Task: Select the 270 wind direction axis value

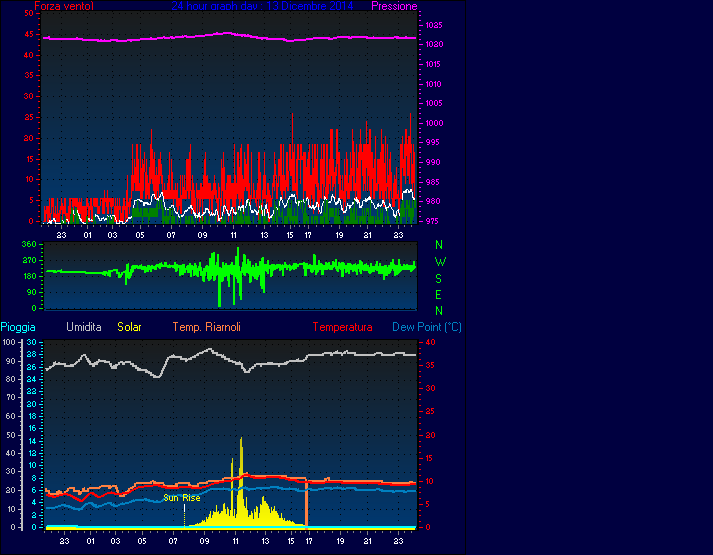Action: click(29, 260)
